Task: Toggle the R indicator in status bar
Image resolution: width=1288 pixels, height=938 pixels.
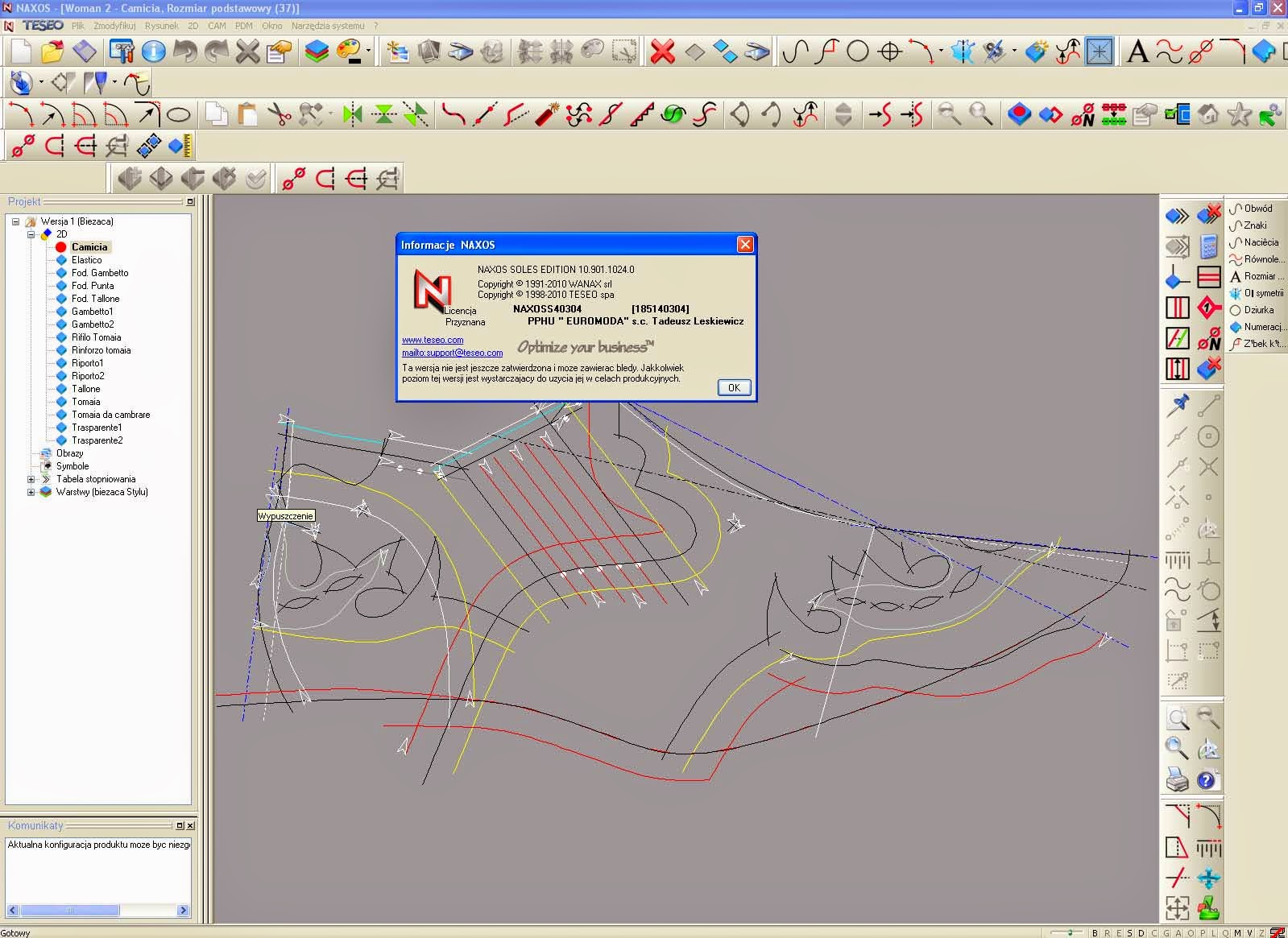Action: [1107, 932]
